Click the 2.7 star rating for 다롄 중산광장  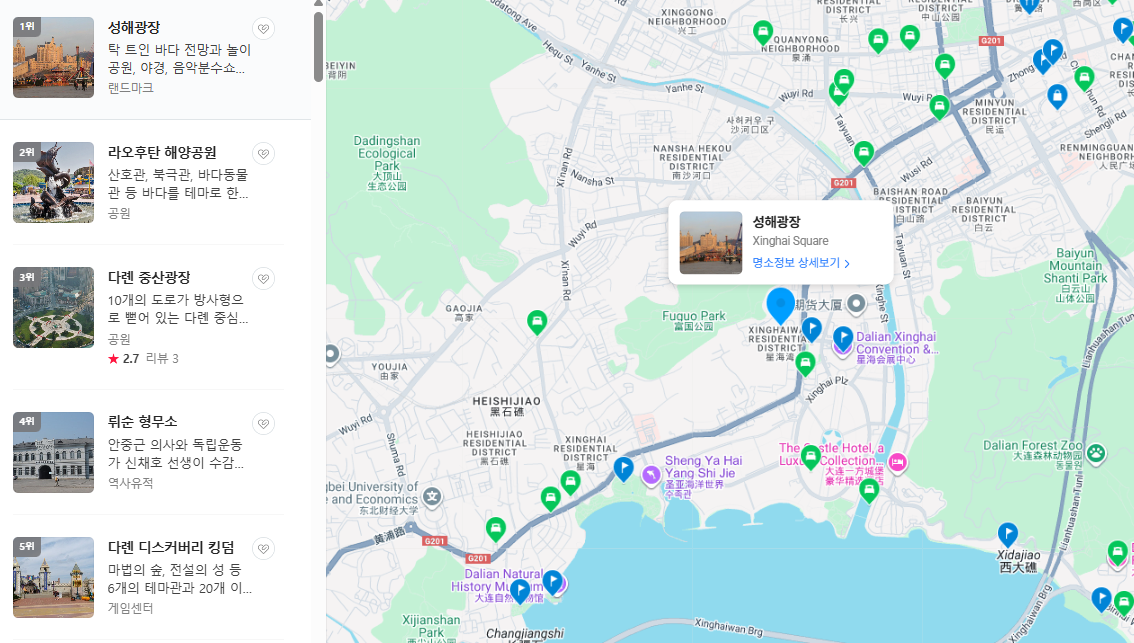[x=130, y=357]
